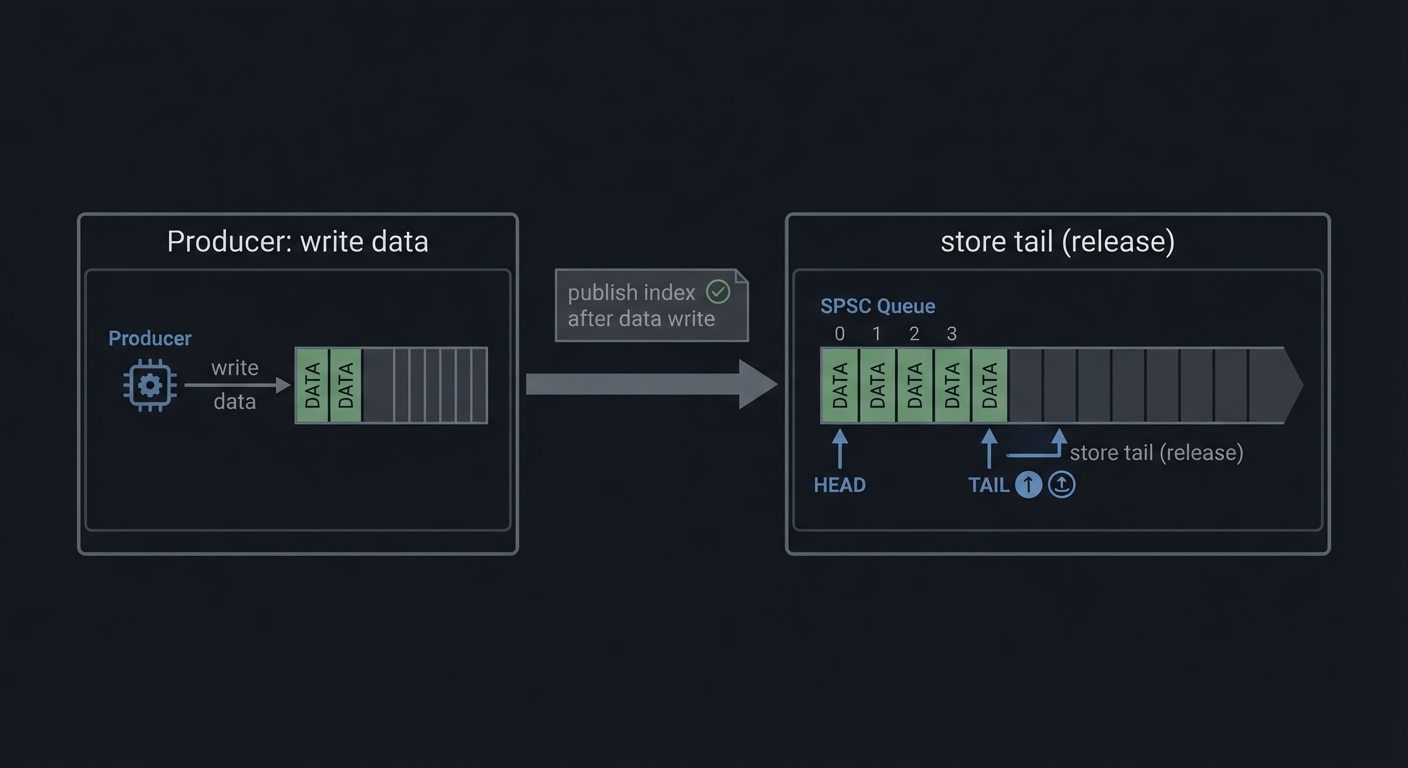Toggle the DATA cell at queue index 3
The image size is (1408, 768).
[x=951, y=384]
